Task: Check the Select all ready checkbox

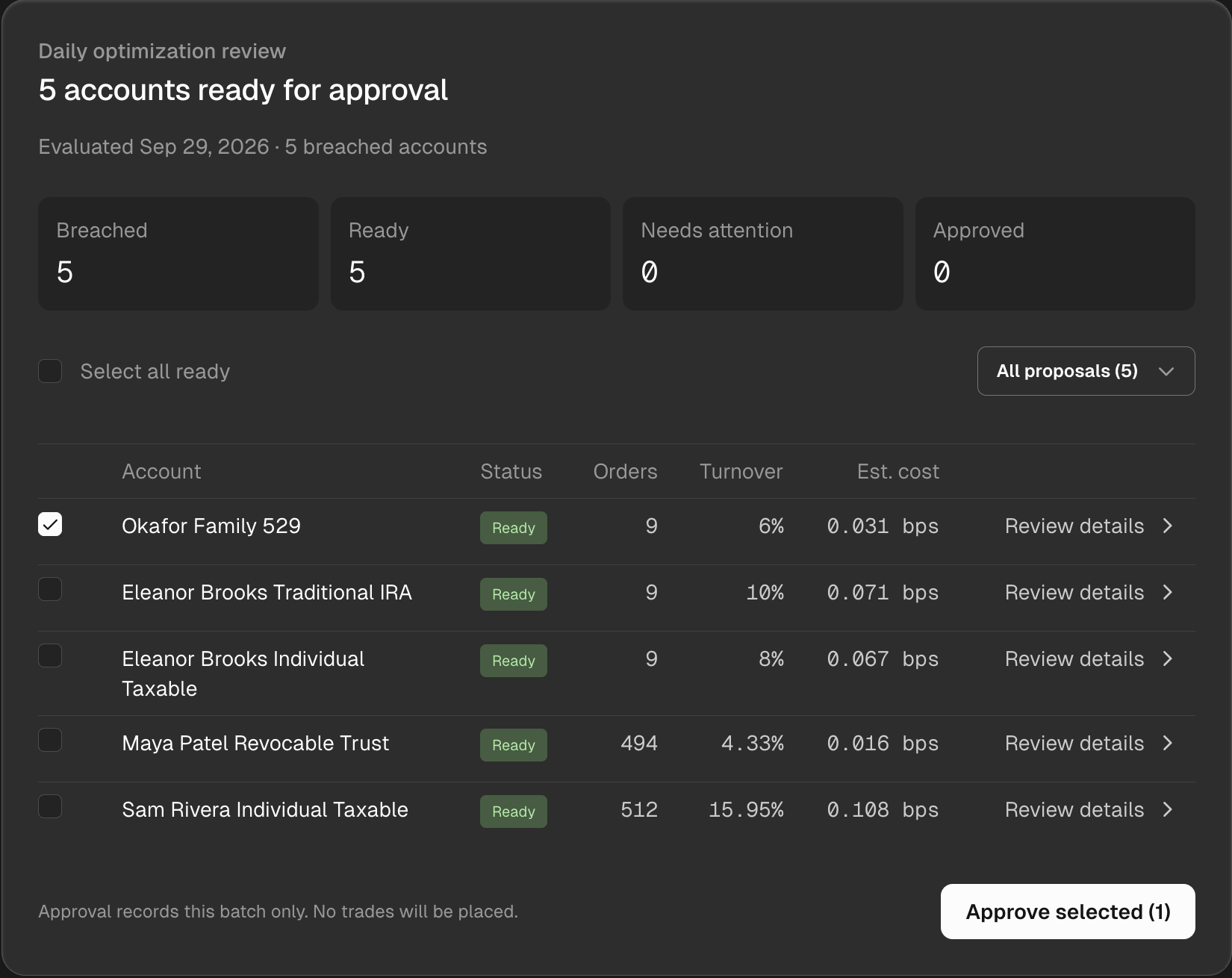Action: click(x=50, y=371)
